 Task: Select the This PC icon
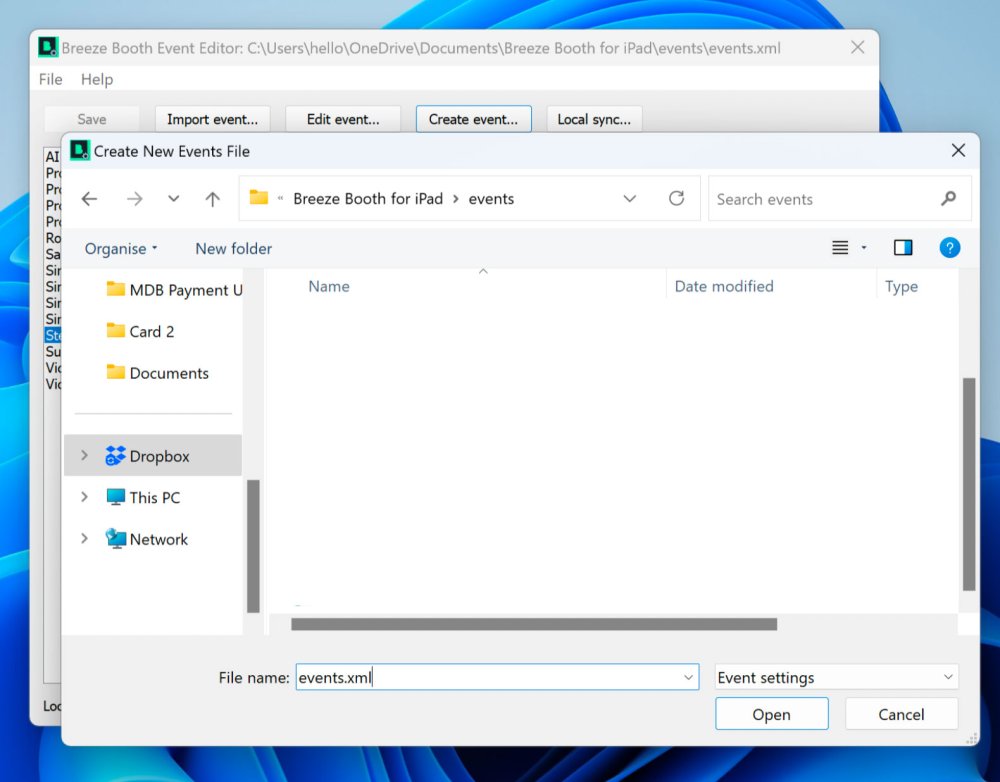(115, 497)
